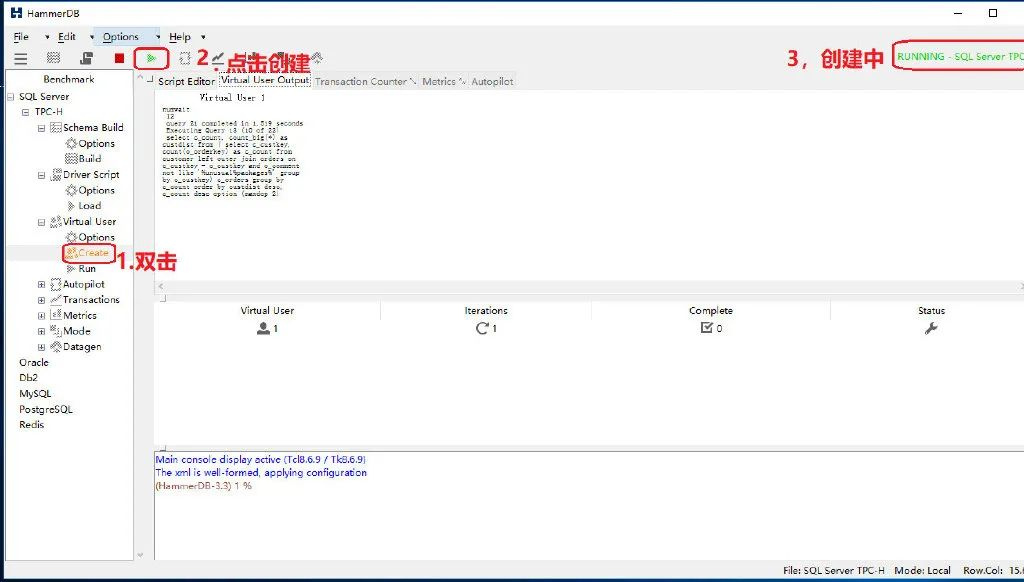The height and width of the screenshot is (582, 1024).
Task: Click the Transaction Counter toolbar icon
Action: click(217, 58)
